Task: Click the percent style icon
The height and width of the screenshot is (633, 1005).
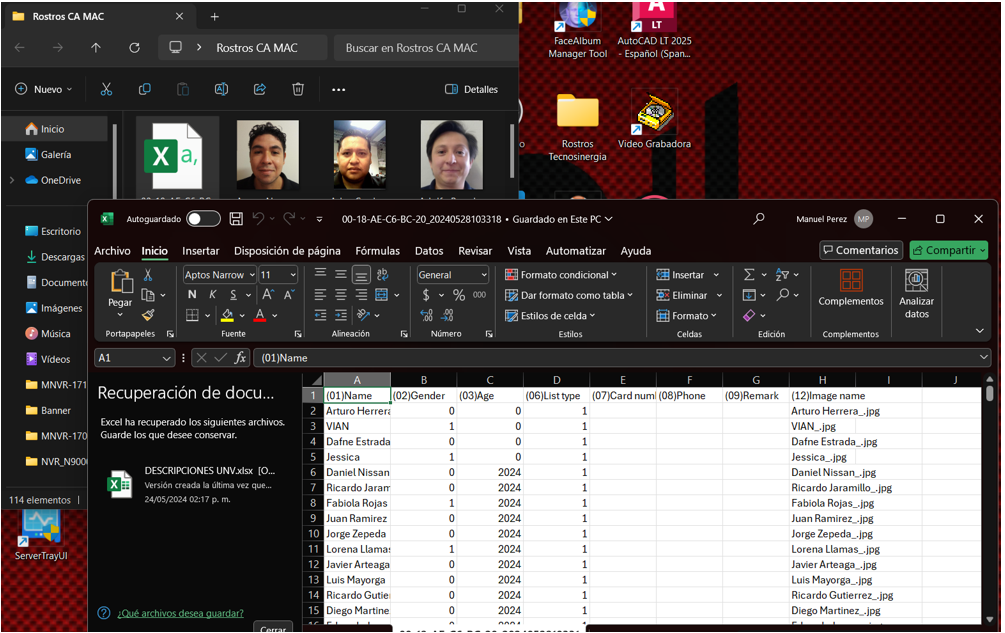Action: tap(459, 295)
